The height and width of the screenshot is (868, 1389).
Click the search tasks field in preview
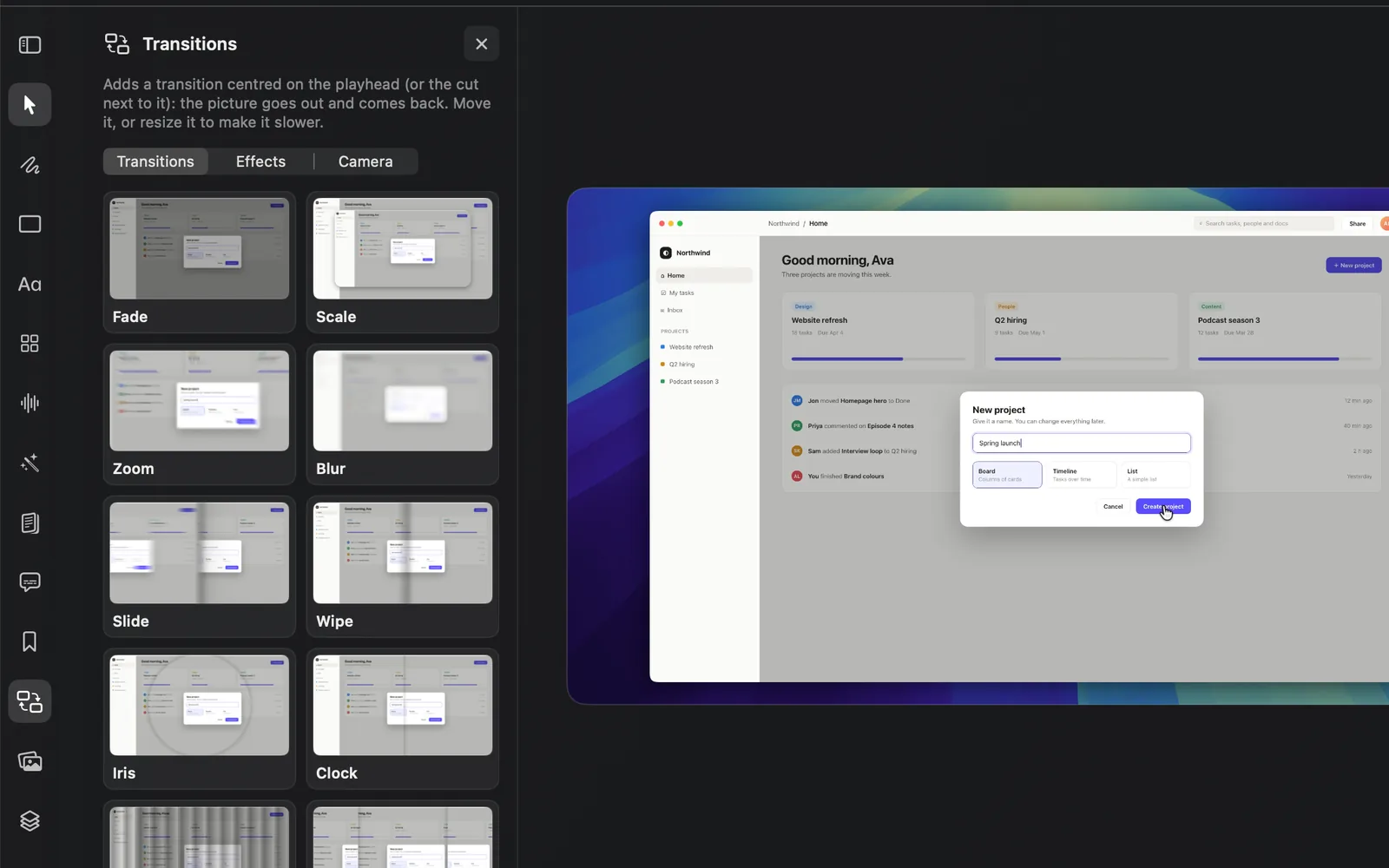(x=1264, y=223)
